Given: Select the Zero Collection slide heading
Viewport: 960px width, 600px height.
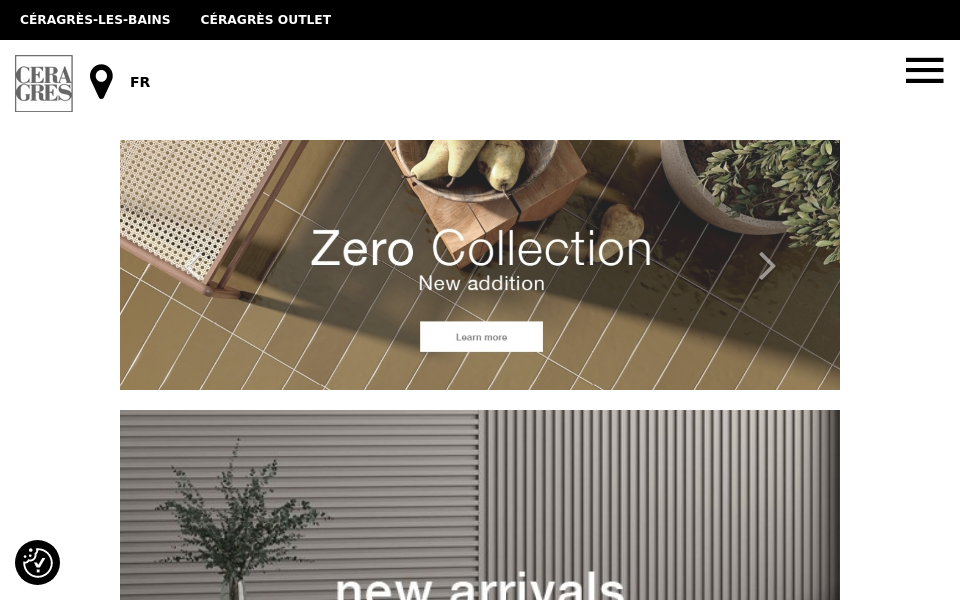Looking at the screenshot, I should coord(481,249).
